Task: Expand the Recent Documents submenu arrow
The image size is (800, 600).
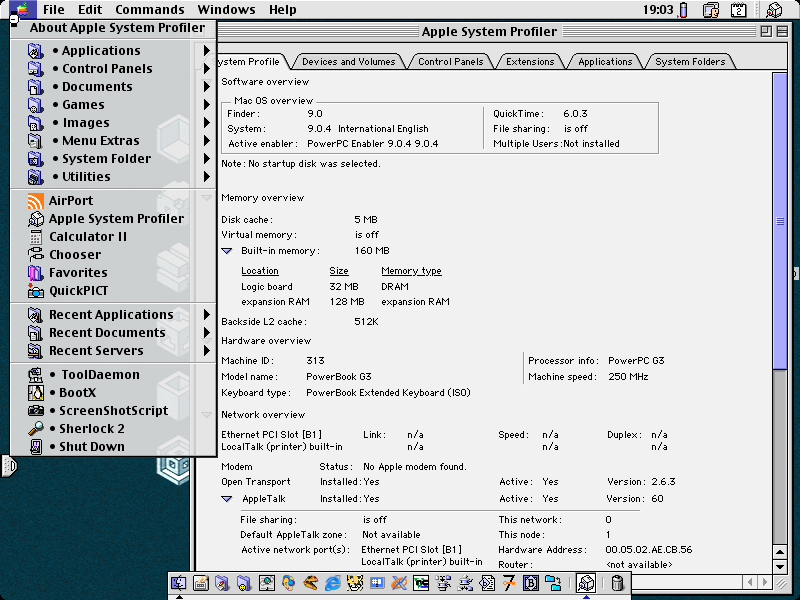Action: click(x=207, y=333)
